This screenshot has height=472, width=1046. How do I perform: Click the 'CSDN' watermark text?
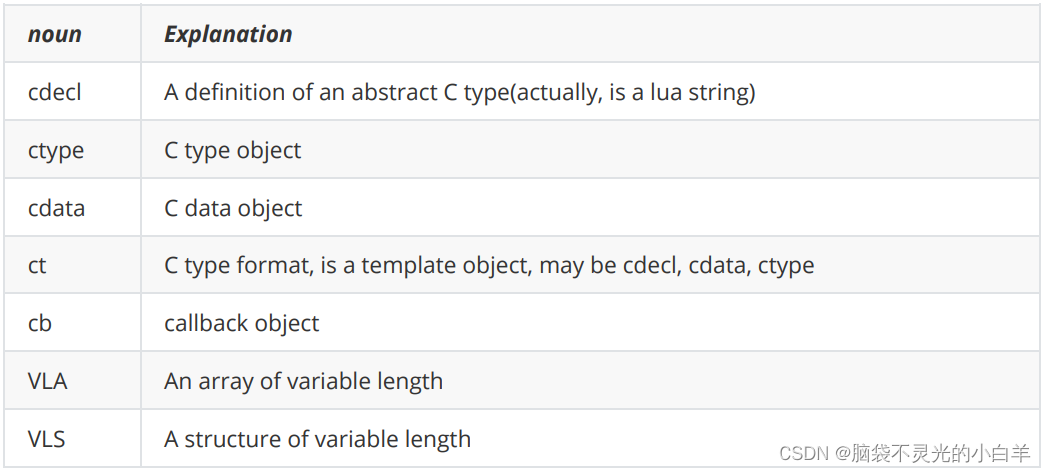[x=803, y=453]
